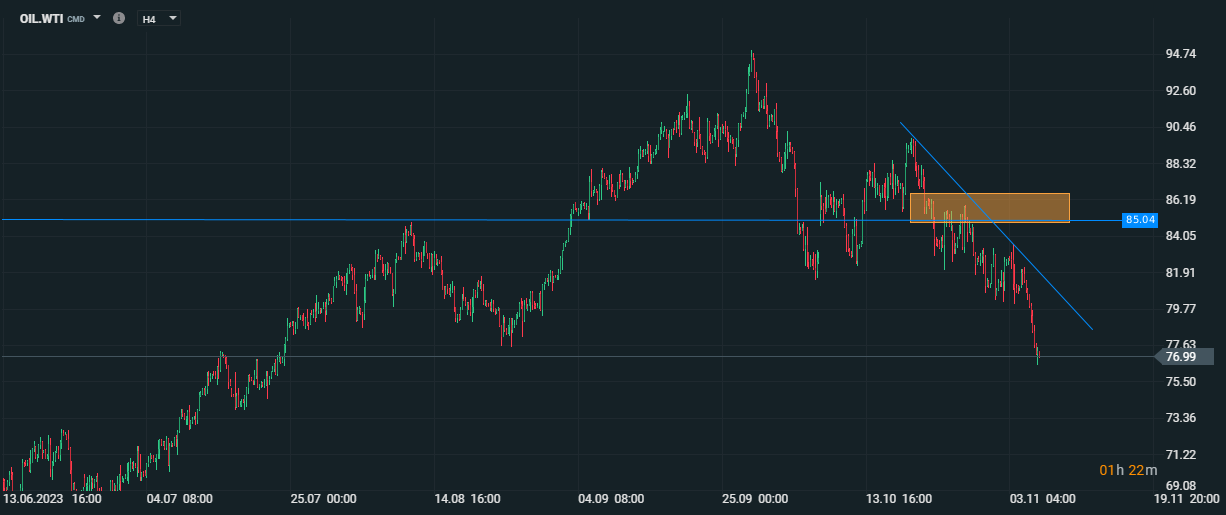Click the 25.09 00:00 time axis label
The image size is (1226, 515).
tap(756, 498)
